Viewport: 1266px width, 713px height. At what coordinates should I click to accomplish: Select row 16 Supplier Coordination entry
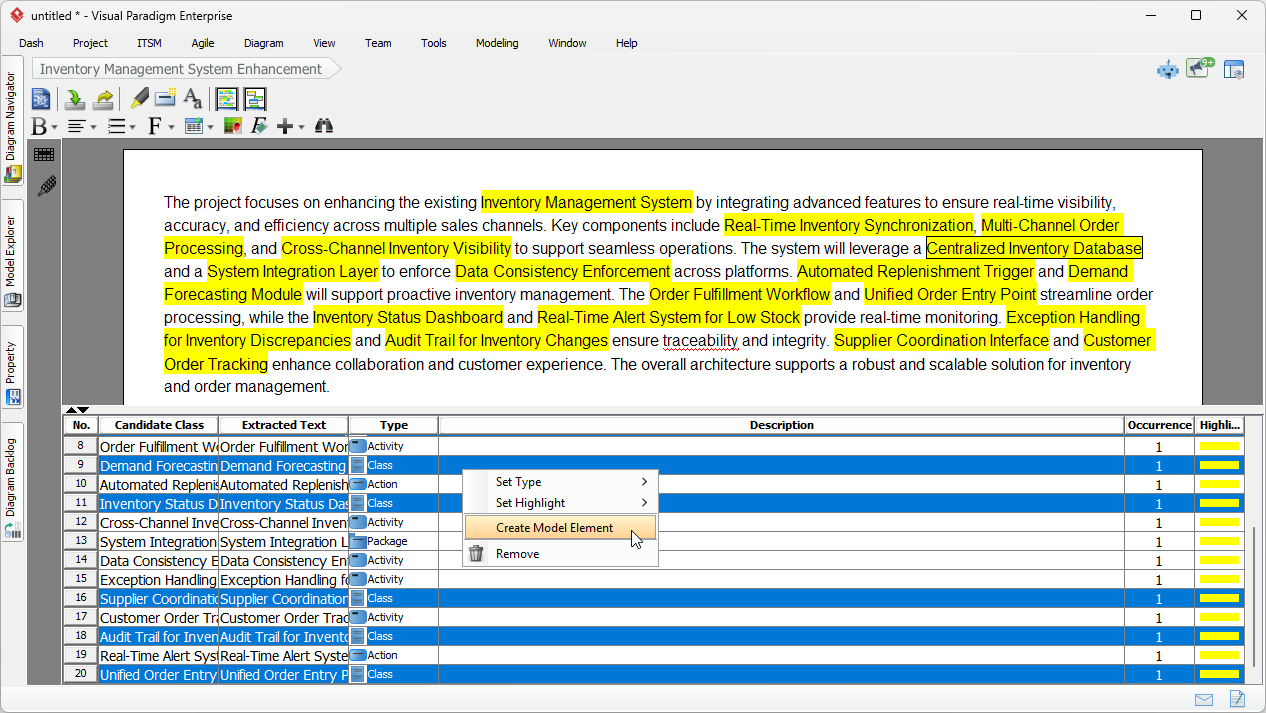click(158, 598)
